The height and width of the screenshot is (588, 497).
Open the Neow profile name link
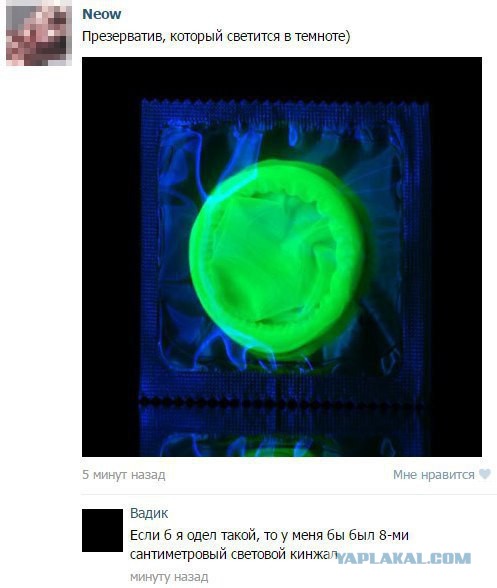tap(101, 14)
